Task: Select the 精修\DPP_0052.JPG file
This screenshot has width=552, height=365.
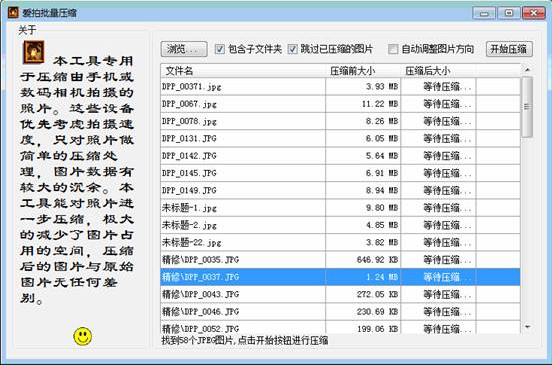Action: coord(340,327)
